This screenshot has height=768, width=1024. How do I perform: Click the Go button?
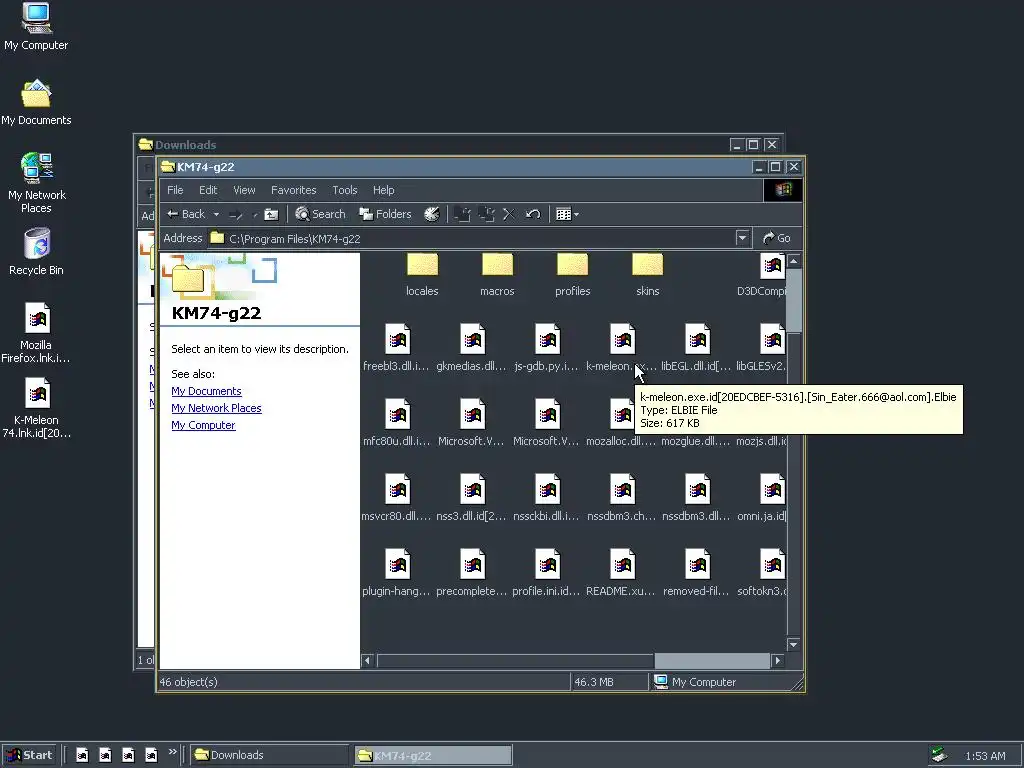tap(776, 238)
